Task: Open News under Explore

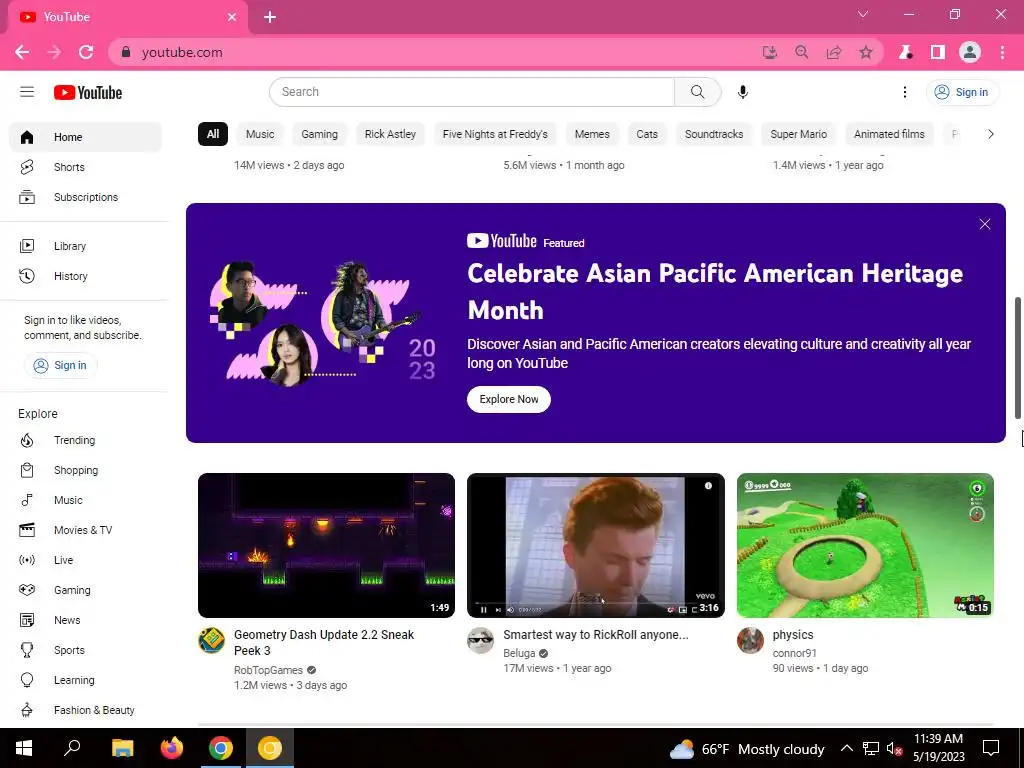Action: pos(85,620)
